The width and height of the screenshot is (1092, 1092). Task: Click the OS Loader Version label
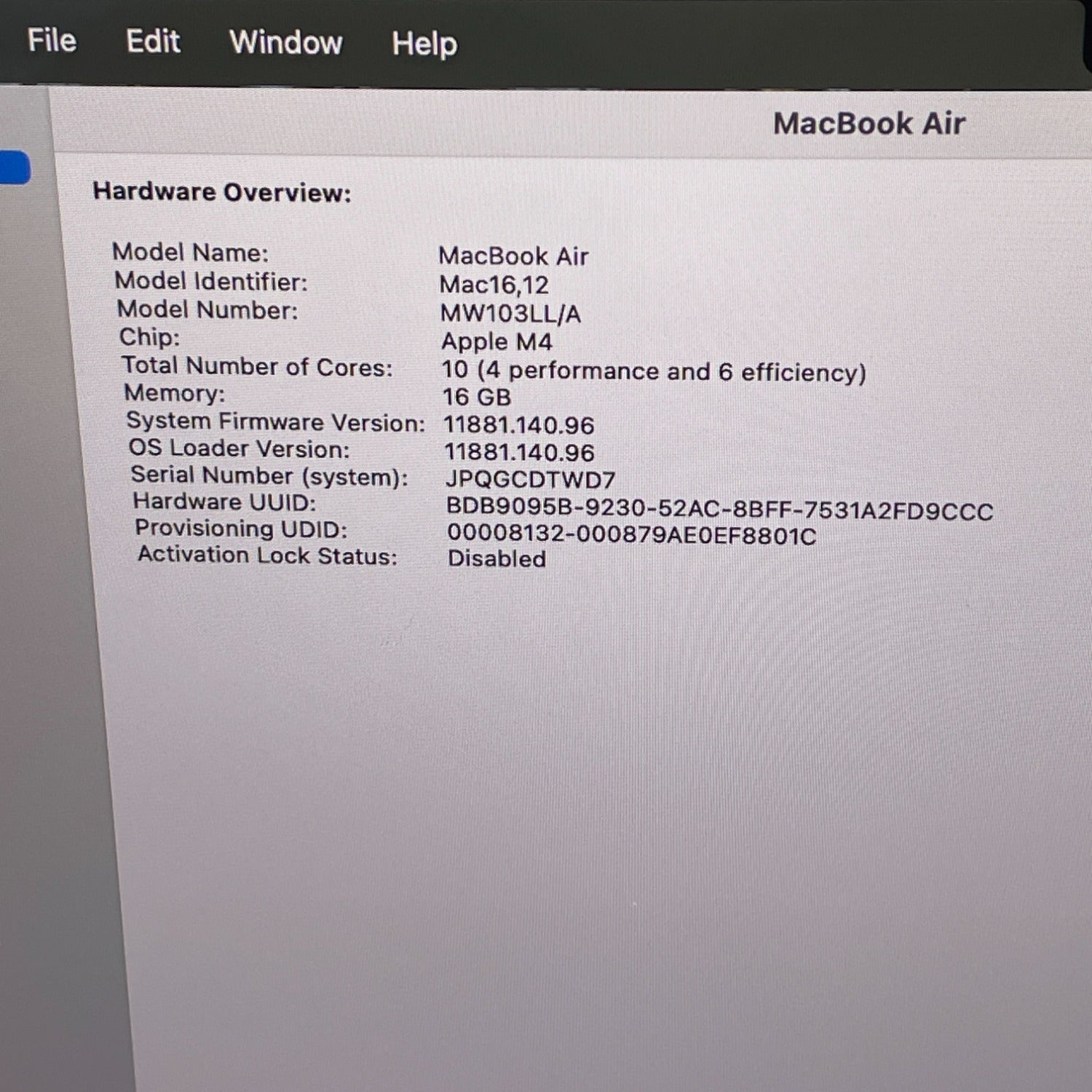(239, 449)
